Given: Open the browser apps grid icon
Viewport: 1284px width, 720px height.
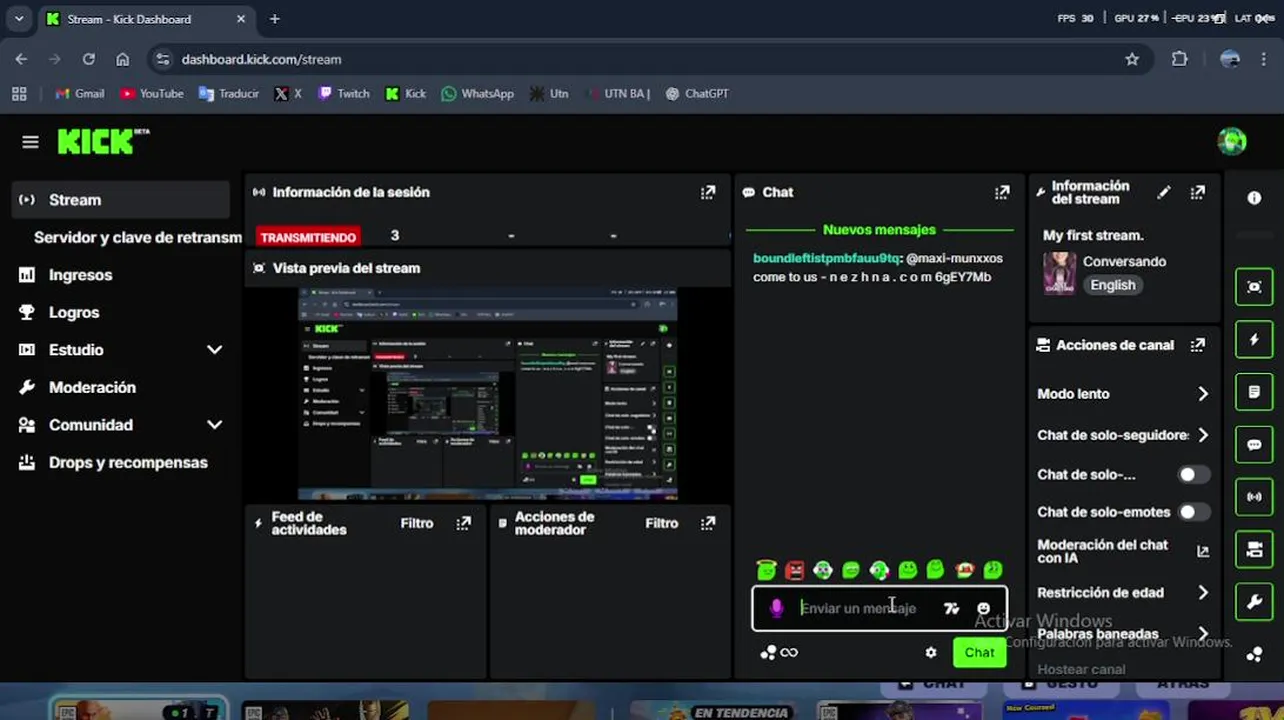Looking at the screenshot, I should tap(19, 93).
